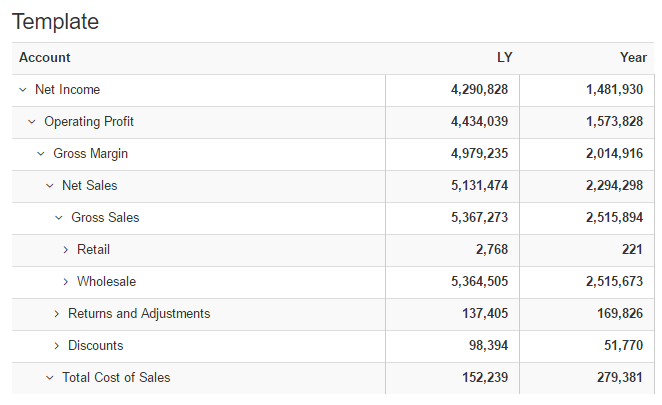This screenshot has width=662, height=405.
Task: Collapse the Operating Profit row
Action: (x=31, y=122)
